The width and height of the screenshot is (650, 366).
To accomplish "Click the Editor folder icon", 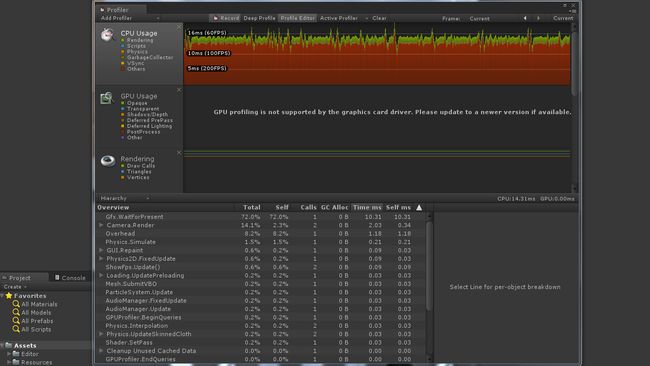I will (x=16, y=354).
